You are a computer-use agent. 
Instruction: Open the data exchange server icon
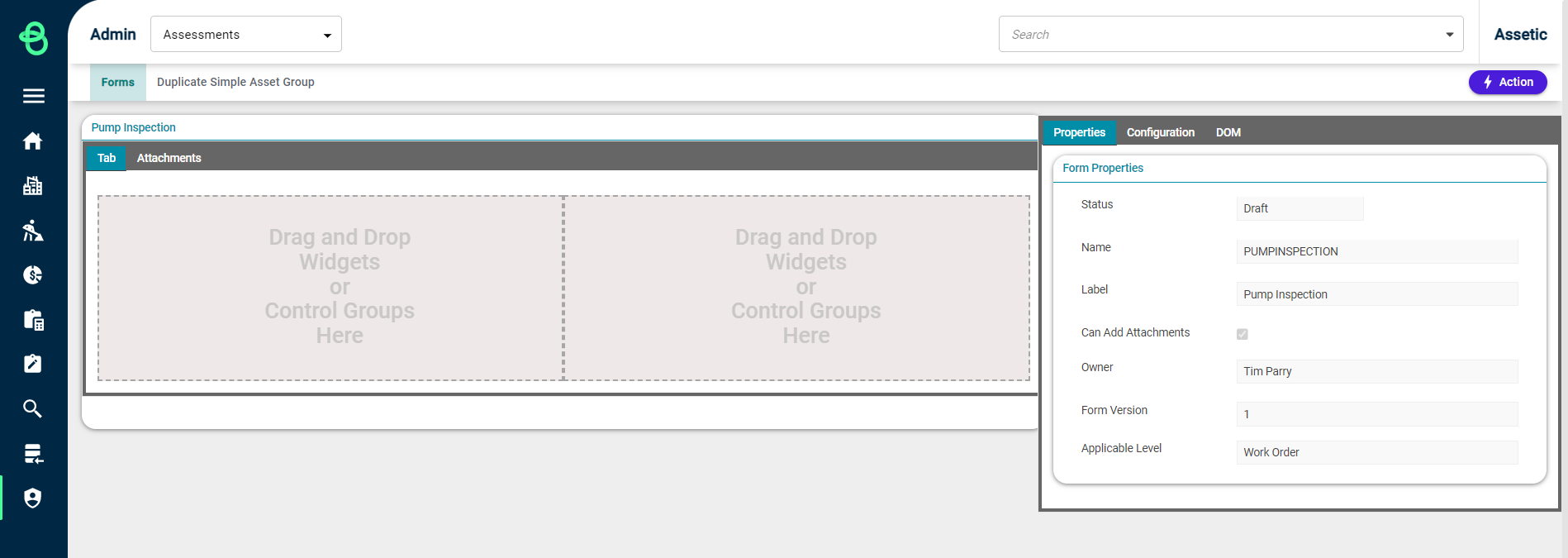(33, 453)
